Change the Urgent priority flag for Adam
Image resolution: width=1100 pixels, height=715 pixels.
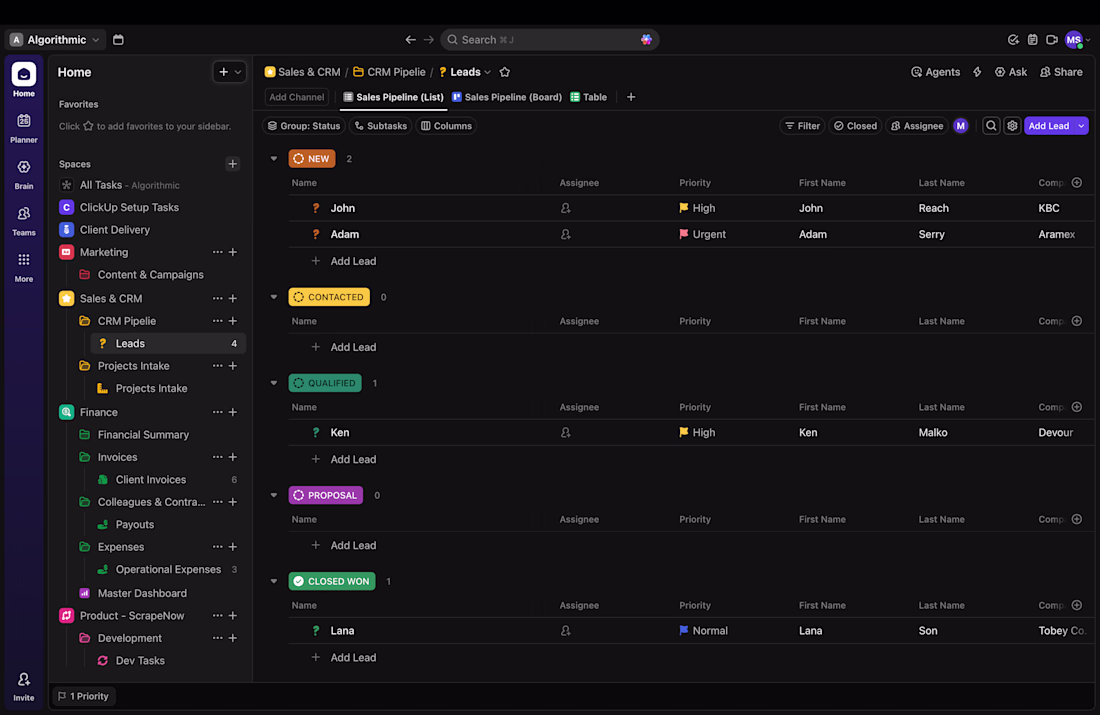[703, 234]
